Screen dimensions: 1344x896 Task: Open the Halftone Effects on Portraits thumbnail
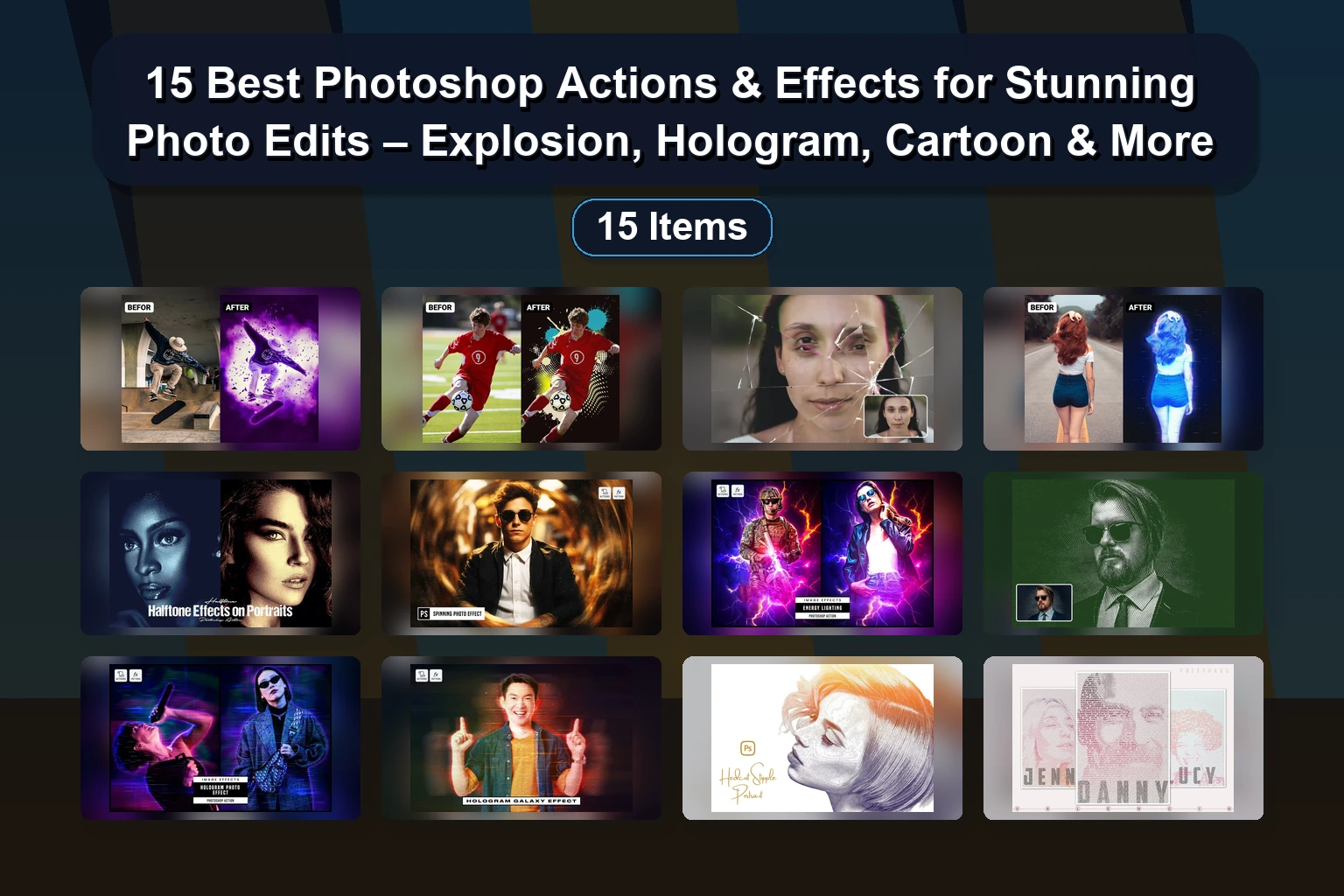220,553
